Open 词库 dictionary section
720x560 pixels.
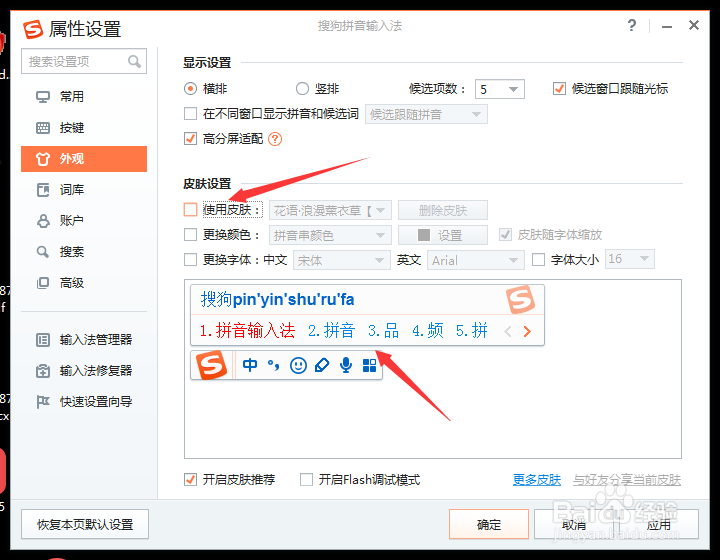[x=84, y=190]
